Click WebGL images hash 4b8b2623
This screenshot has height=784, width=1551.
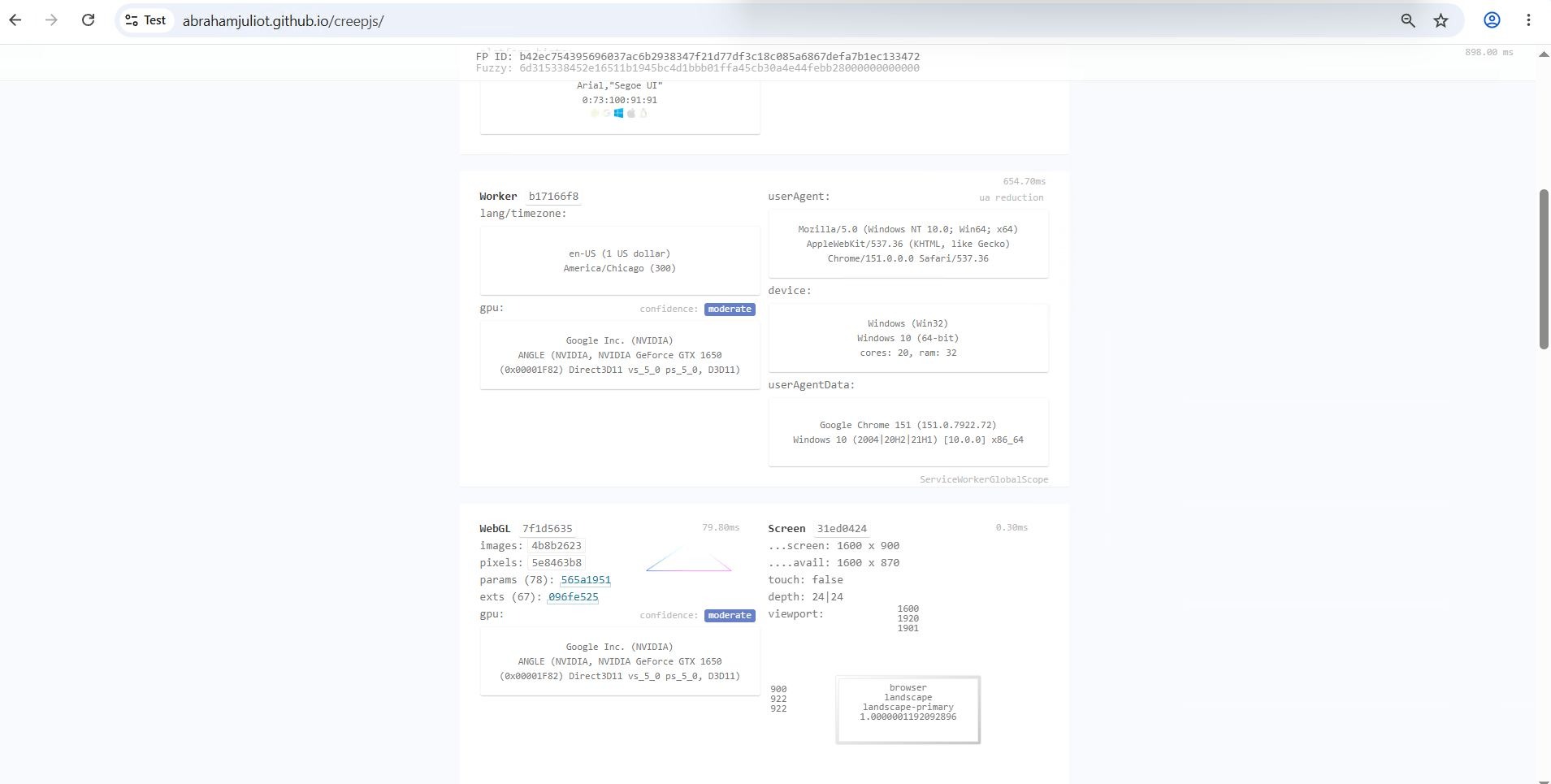pos(557,546)
